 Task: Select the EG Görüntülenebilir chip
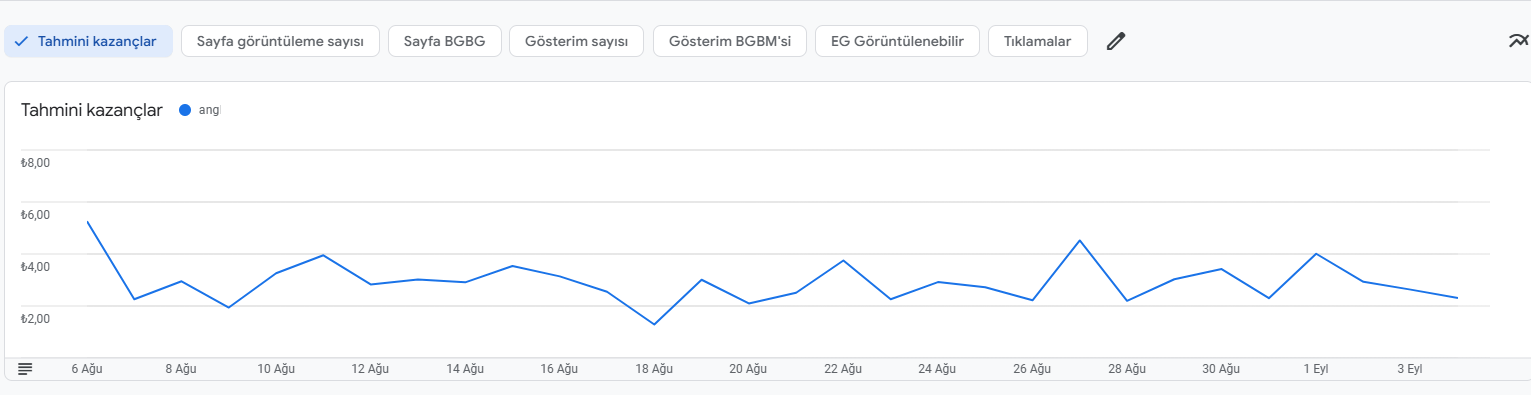pos(897,41)
